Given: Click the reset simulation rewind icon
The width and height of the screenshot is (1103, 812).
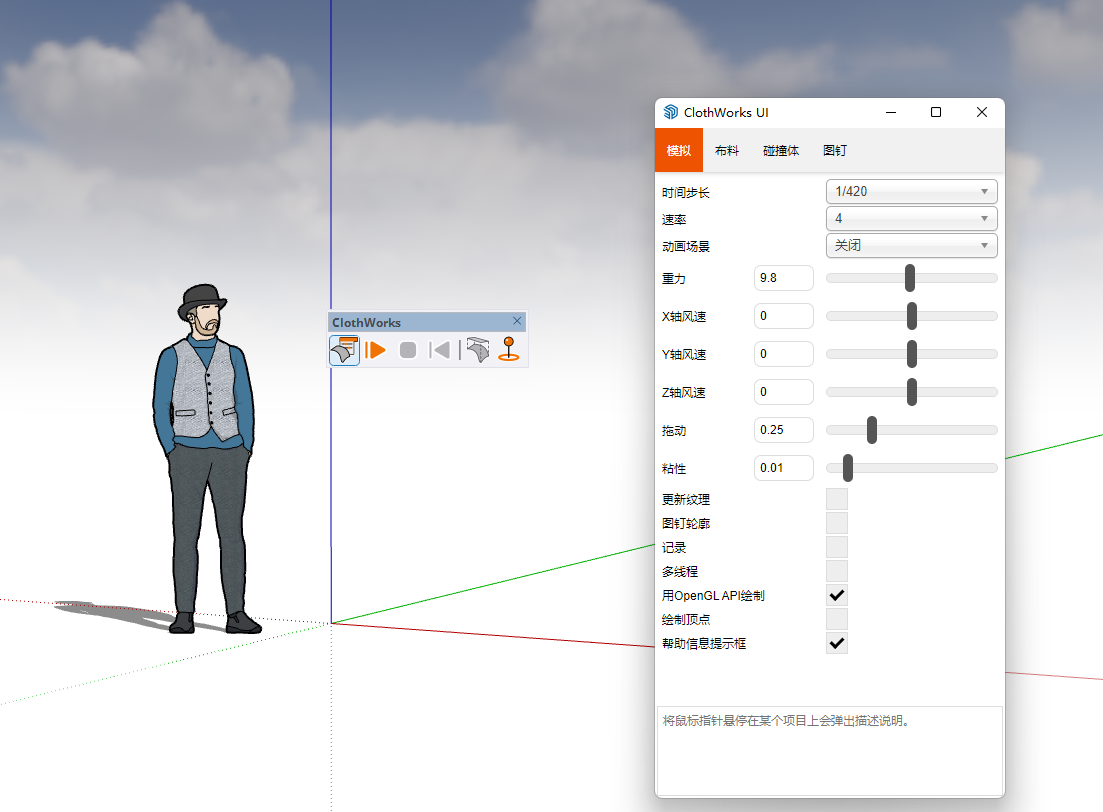Looking at the screenshot, I should point(439,350).
